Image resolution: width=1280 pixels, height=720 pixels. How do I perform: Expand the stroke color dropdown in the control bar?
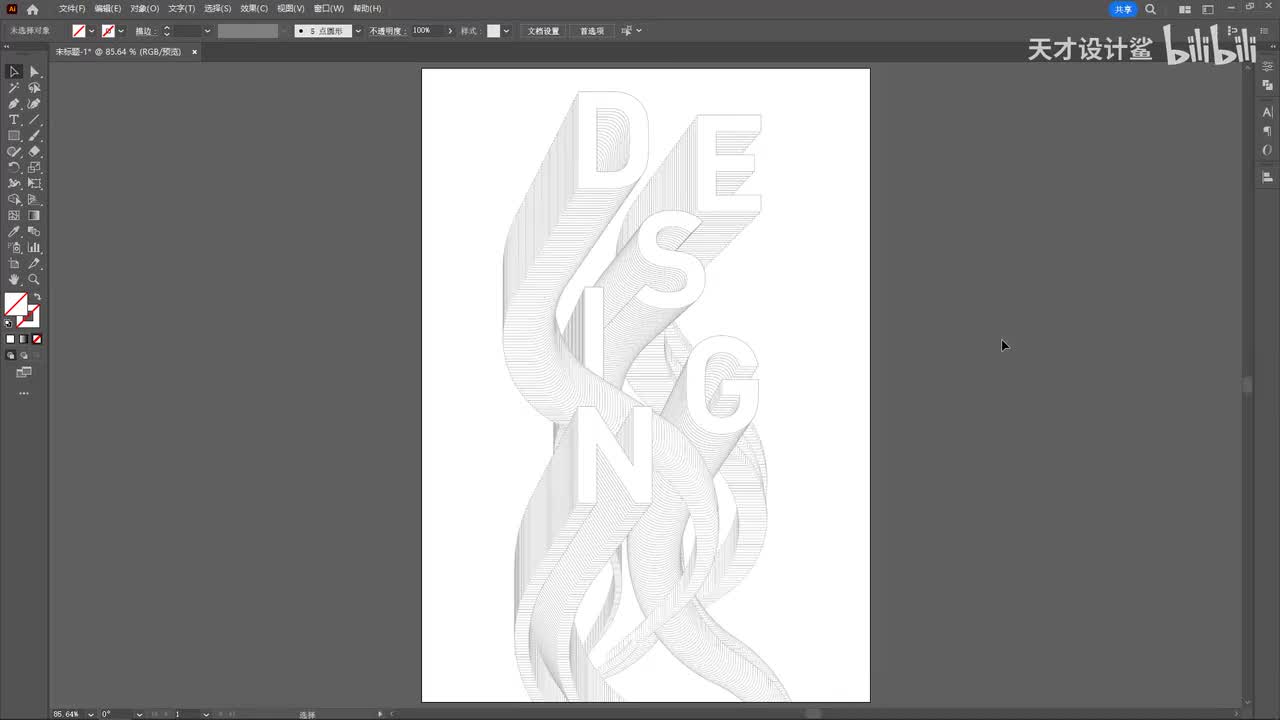pos(121,31)
